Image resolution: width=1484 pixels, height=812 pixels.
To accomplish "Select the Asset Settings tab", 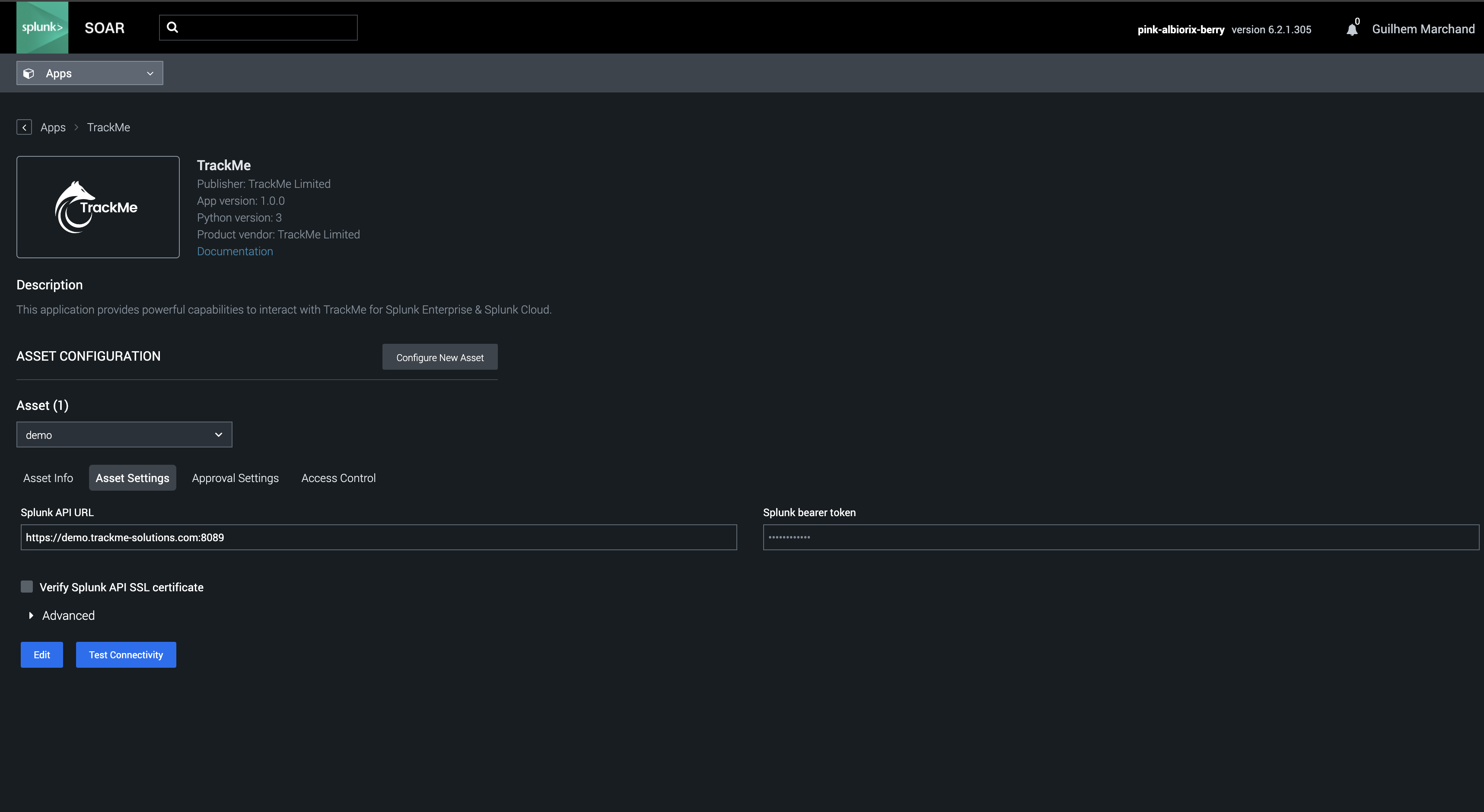I will point(133,478).
